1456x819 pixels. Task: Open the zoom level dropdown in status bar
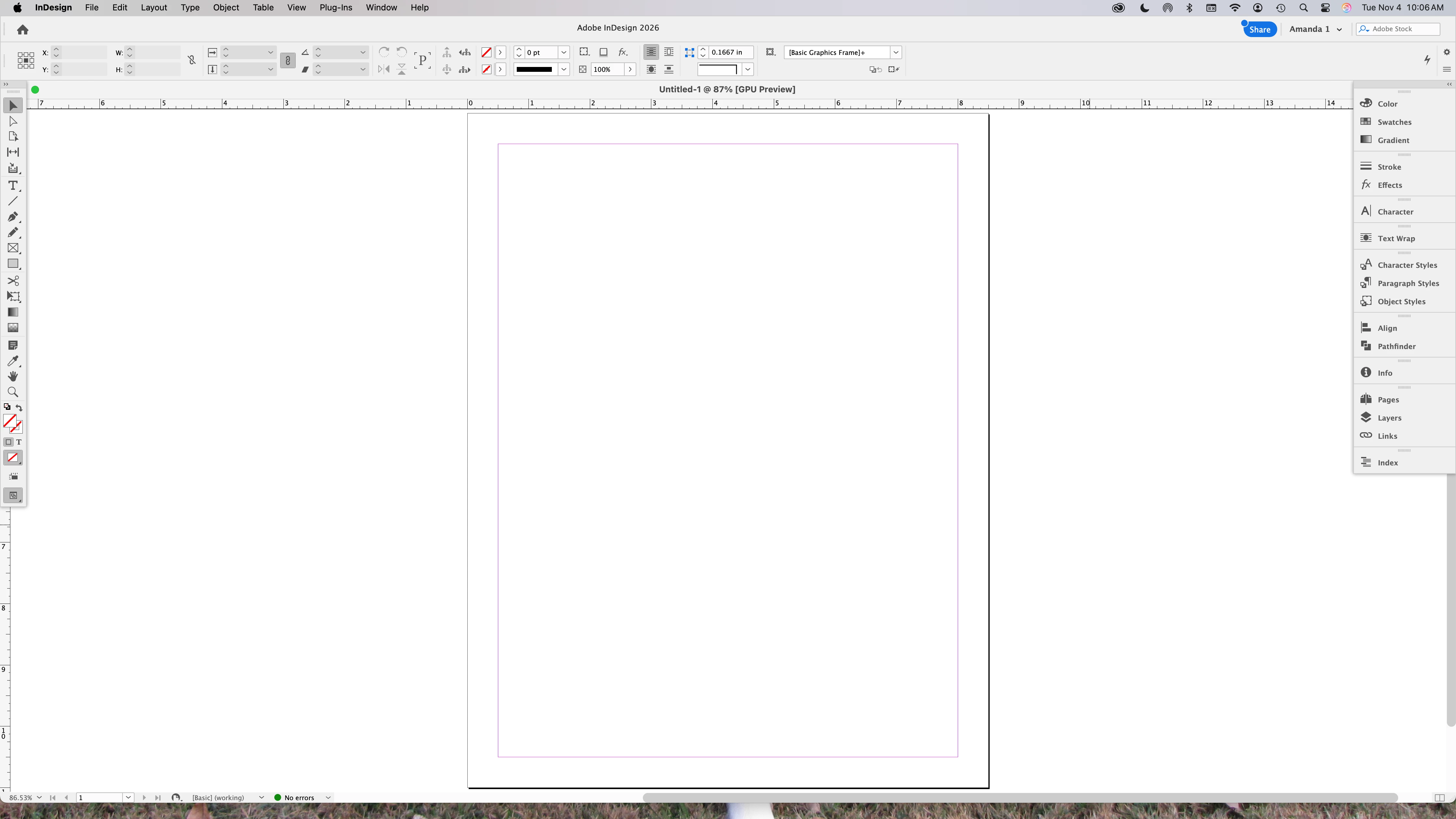point(39,798)
